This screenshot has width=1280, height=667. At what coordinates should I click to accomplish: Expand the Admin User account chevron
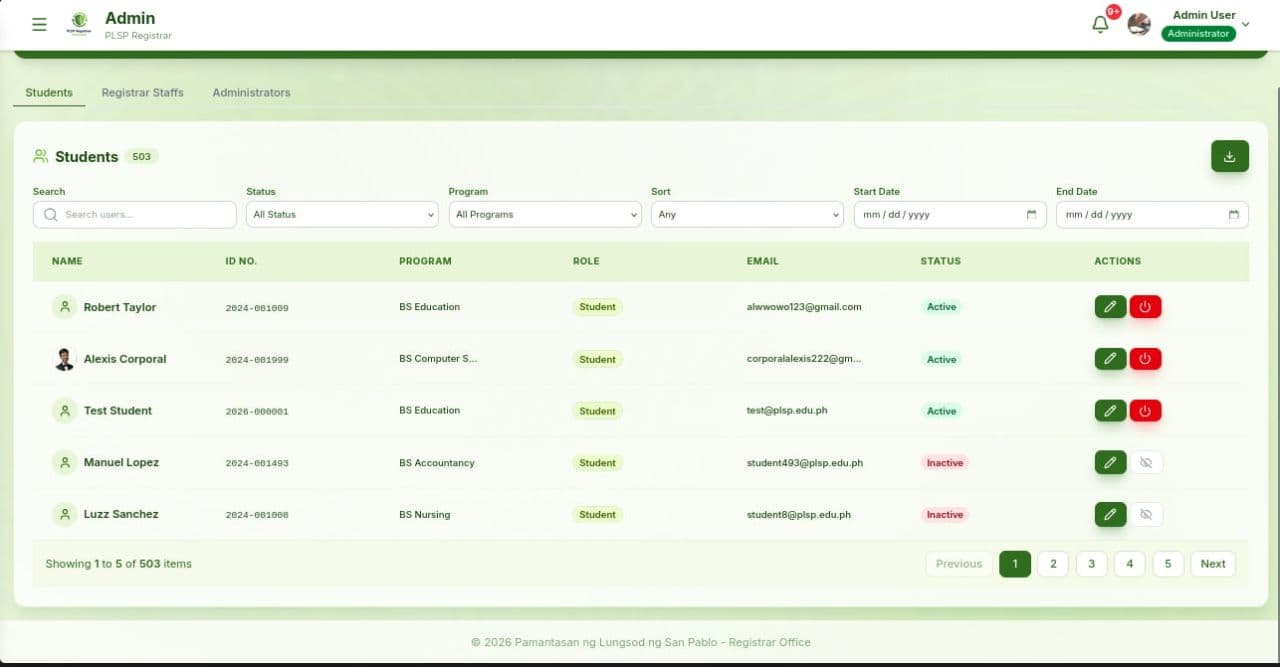[1245, 24]
